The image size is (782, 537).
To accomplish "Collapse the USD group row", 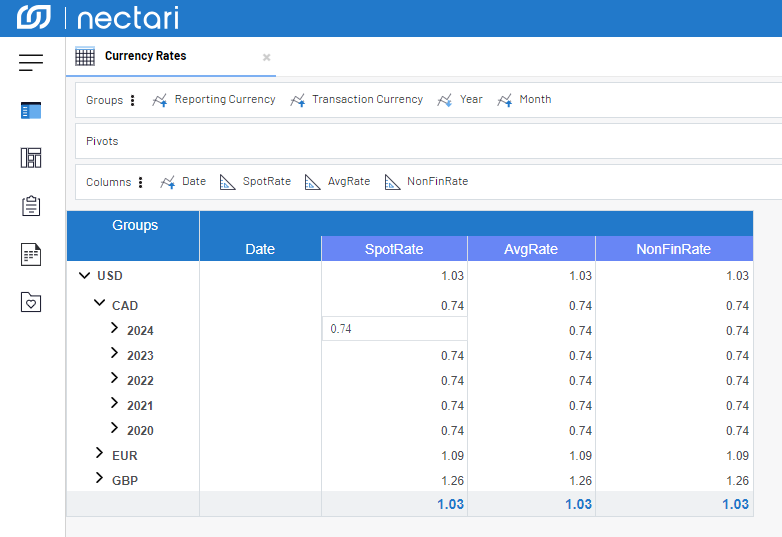I will click(x=83, y=275).
